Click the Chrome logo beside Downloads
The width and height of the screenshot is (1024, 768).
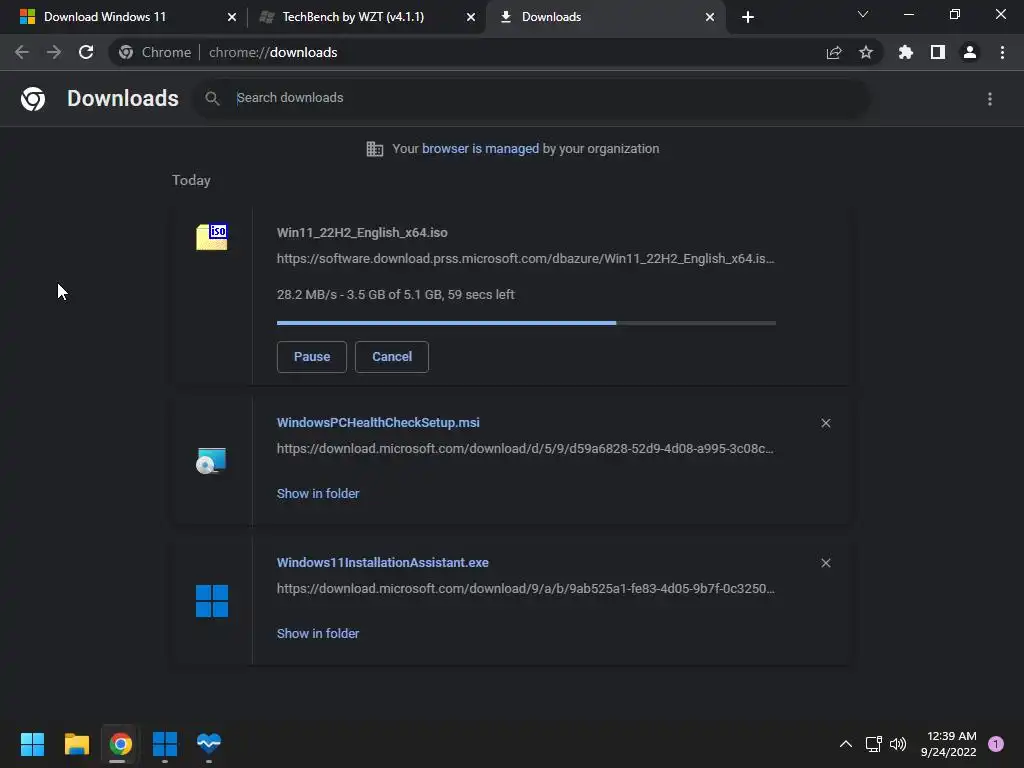pos(33,99)
